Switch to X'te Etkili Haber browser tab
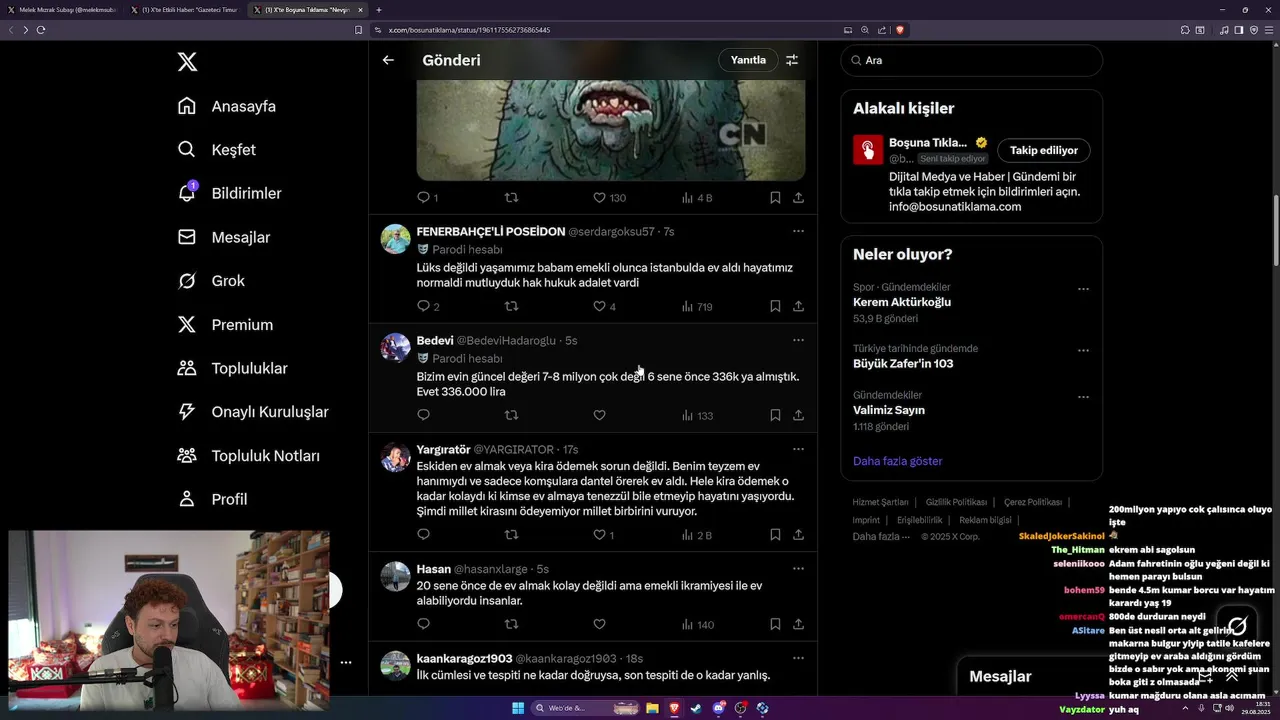 click(x=185, y=10)
